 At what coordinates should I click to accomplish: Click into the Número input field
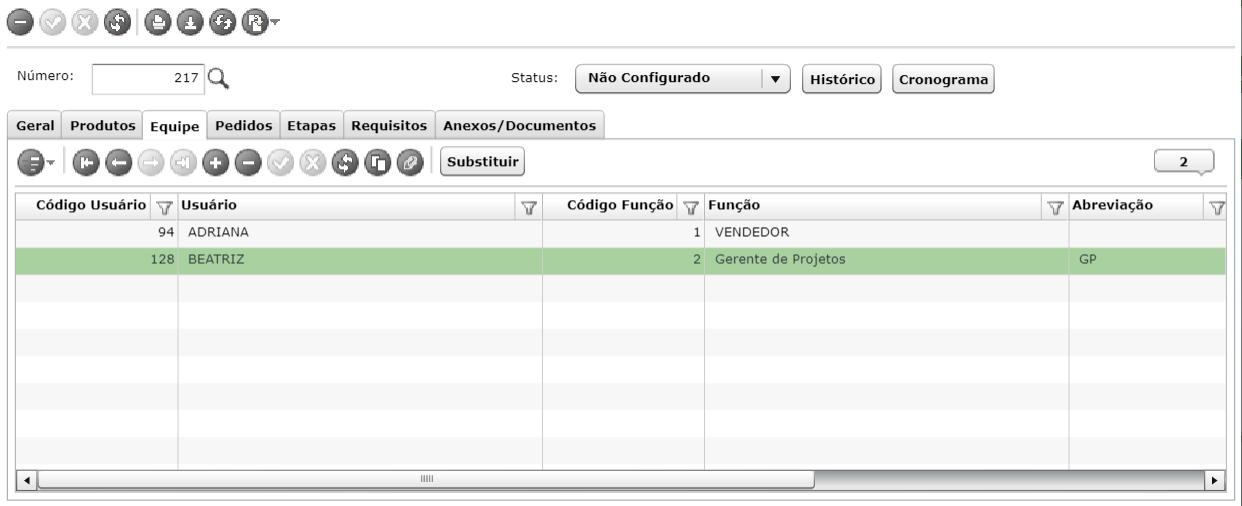point(149,78)
